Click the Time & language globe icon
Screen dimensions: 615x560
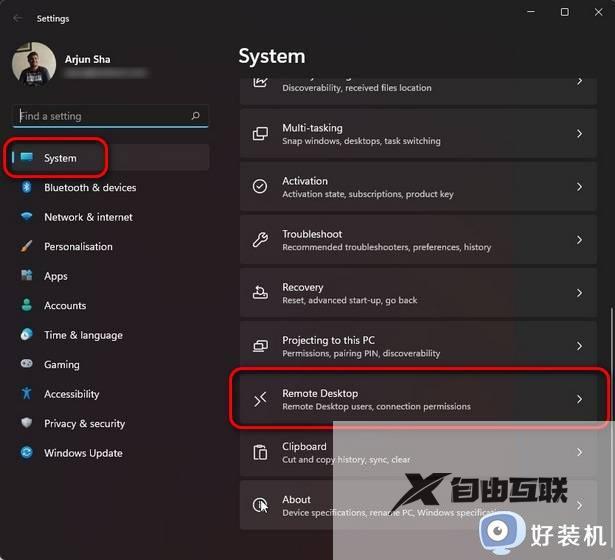[27, 335]
